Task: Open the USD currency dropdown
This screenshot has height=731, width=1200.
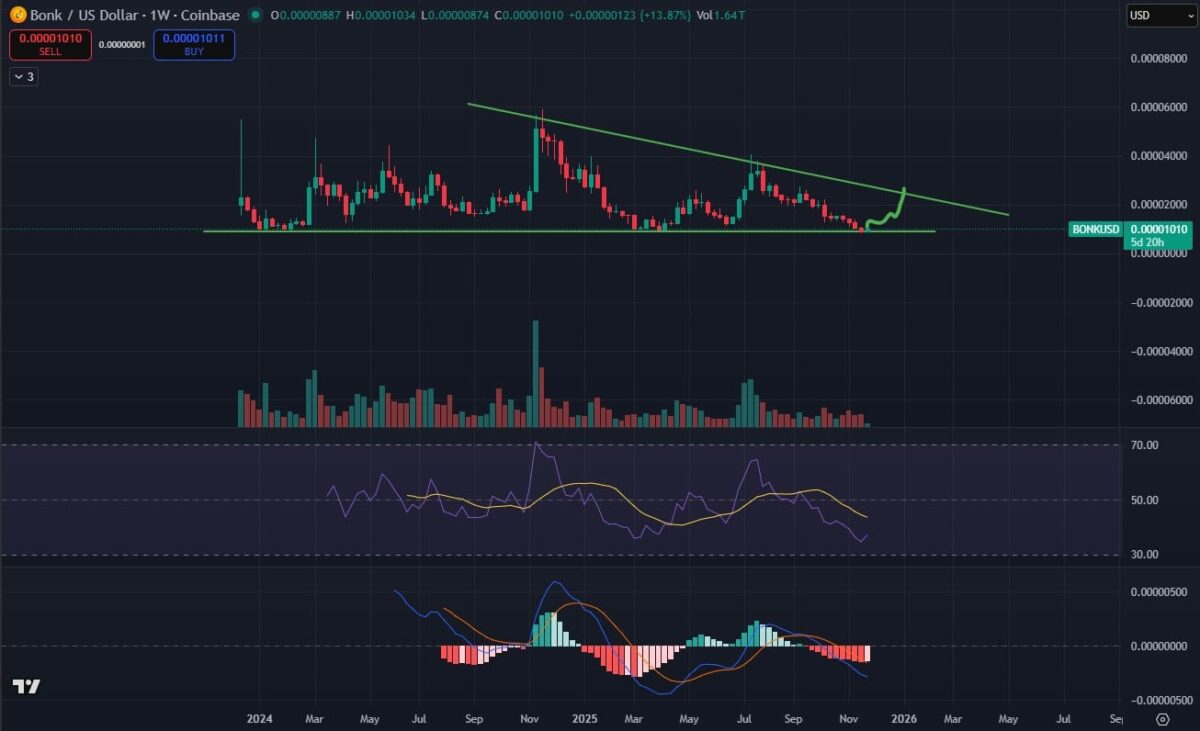Action: pyautogui.click(x=1147, y=15)
